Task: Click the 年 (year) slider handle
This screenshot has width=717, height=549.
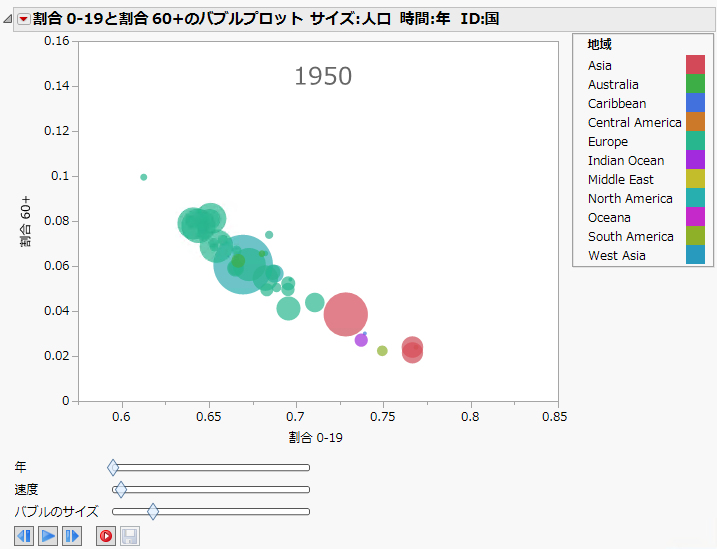Action: 113,467
